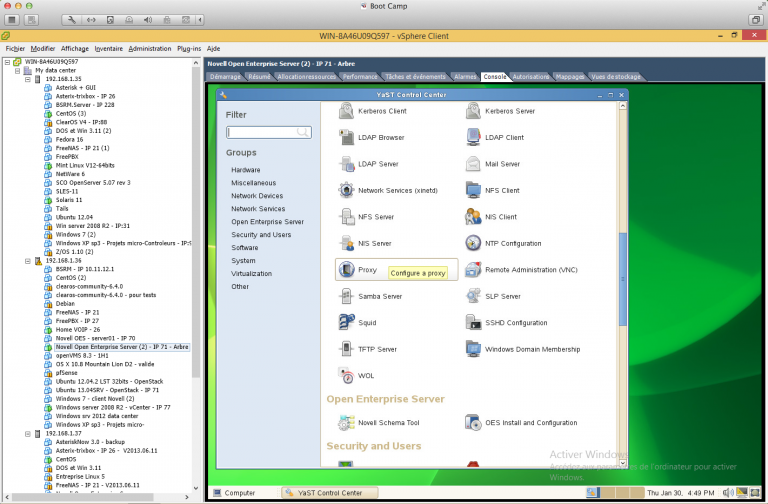The height and width of the screenshot is (504, 768).
Task: Expand the Boot Camp toolbar arrow
Action: click(x=200, y=20)
